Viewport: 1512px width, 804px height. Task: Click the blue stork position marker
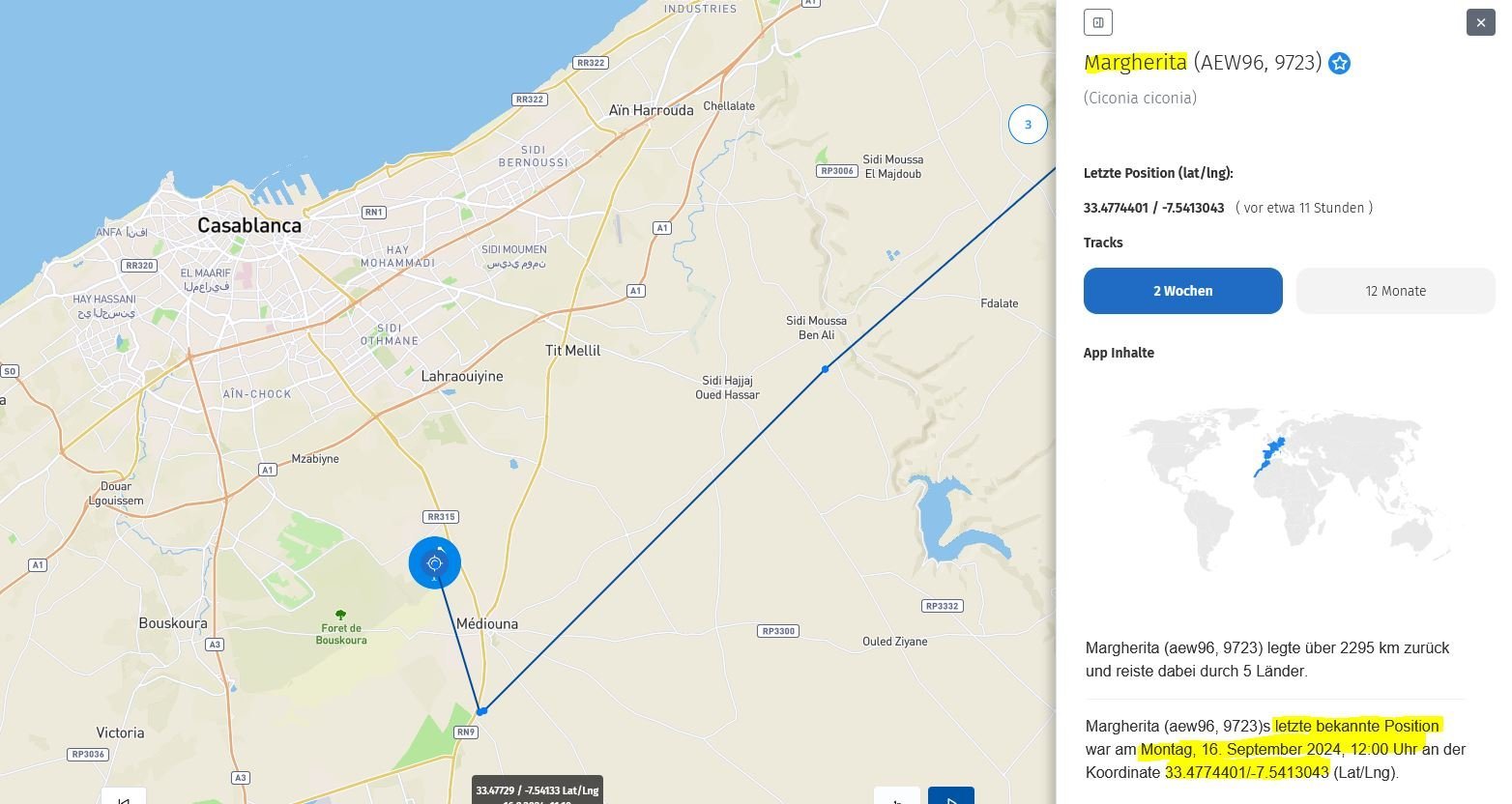(x=435, y=562)
